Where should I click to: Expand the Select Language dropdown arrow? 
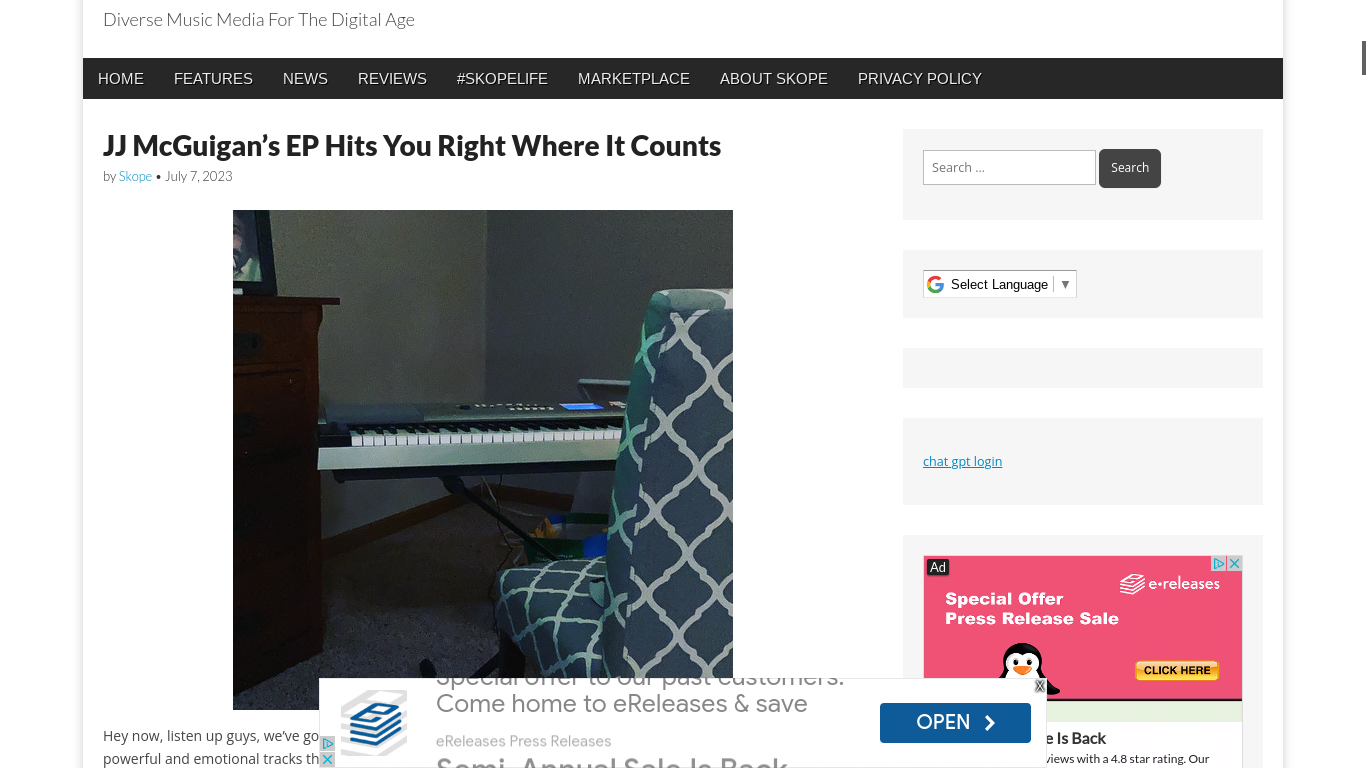click(x=1065, y=285)
